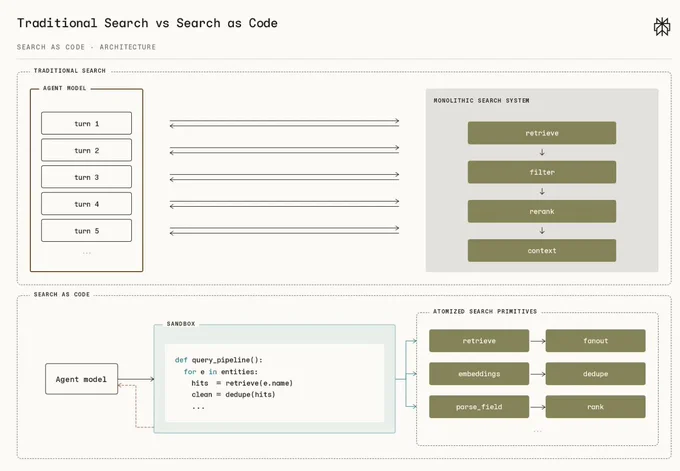680x471 pixels.
Task: Click 'hits = retrieve(e.name)' code line
Action: pos(242,383)
